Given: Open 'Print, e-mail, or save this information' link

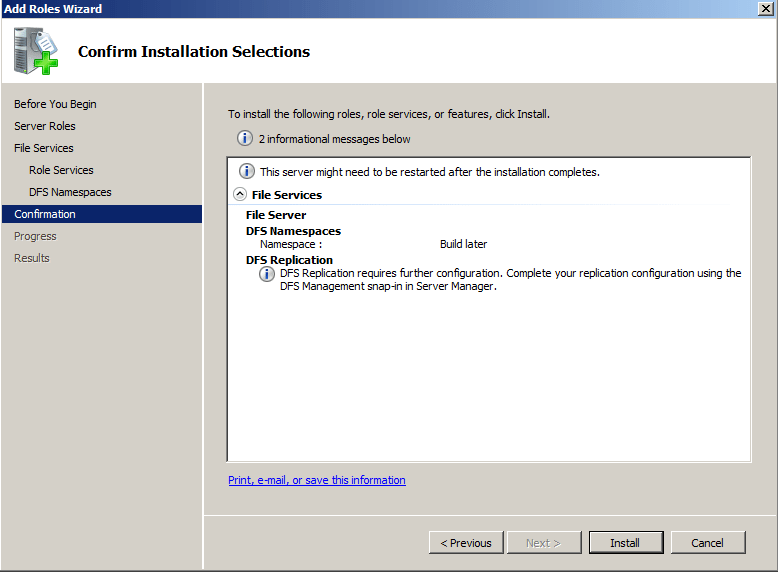Looking at the screenshot, I should [317, 480].
